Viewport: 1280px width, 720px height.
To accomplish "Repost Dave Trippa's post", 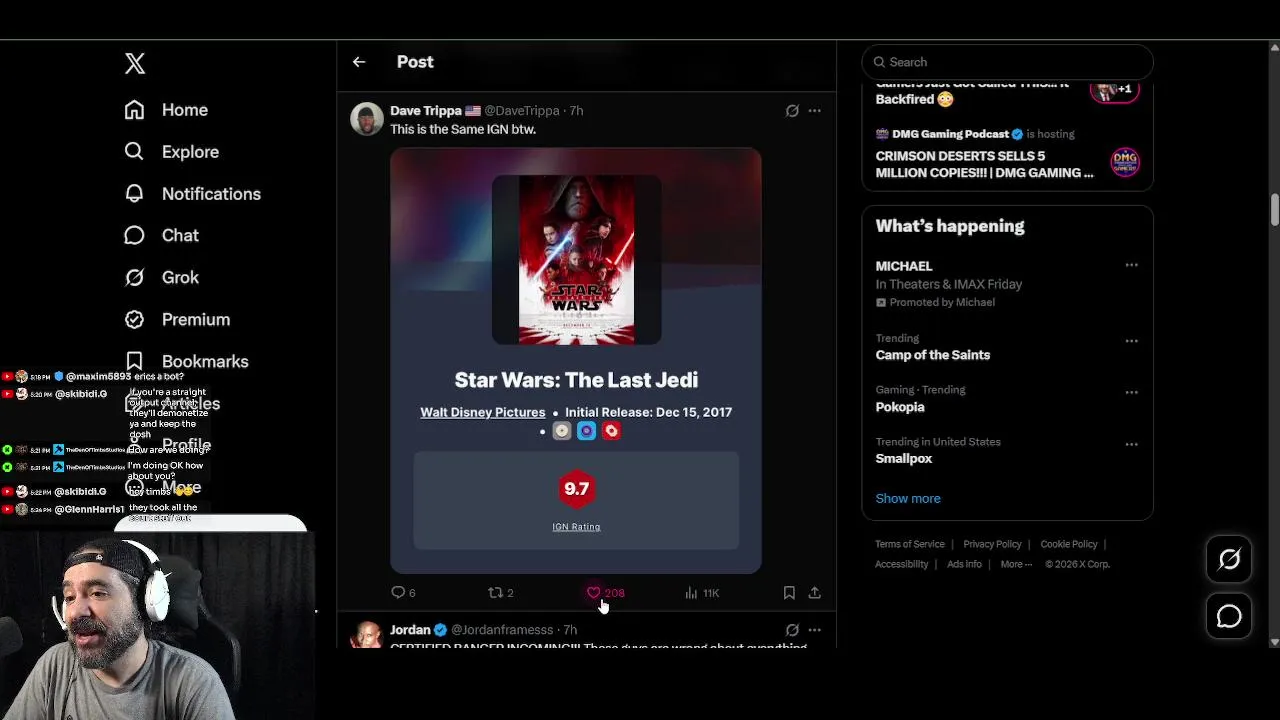I will [x=500, y=593].
